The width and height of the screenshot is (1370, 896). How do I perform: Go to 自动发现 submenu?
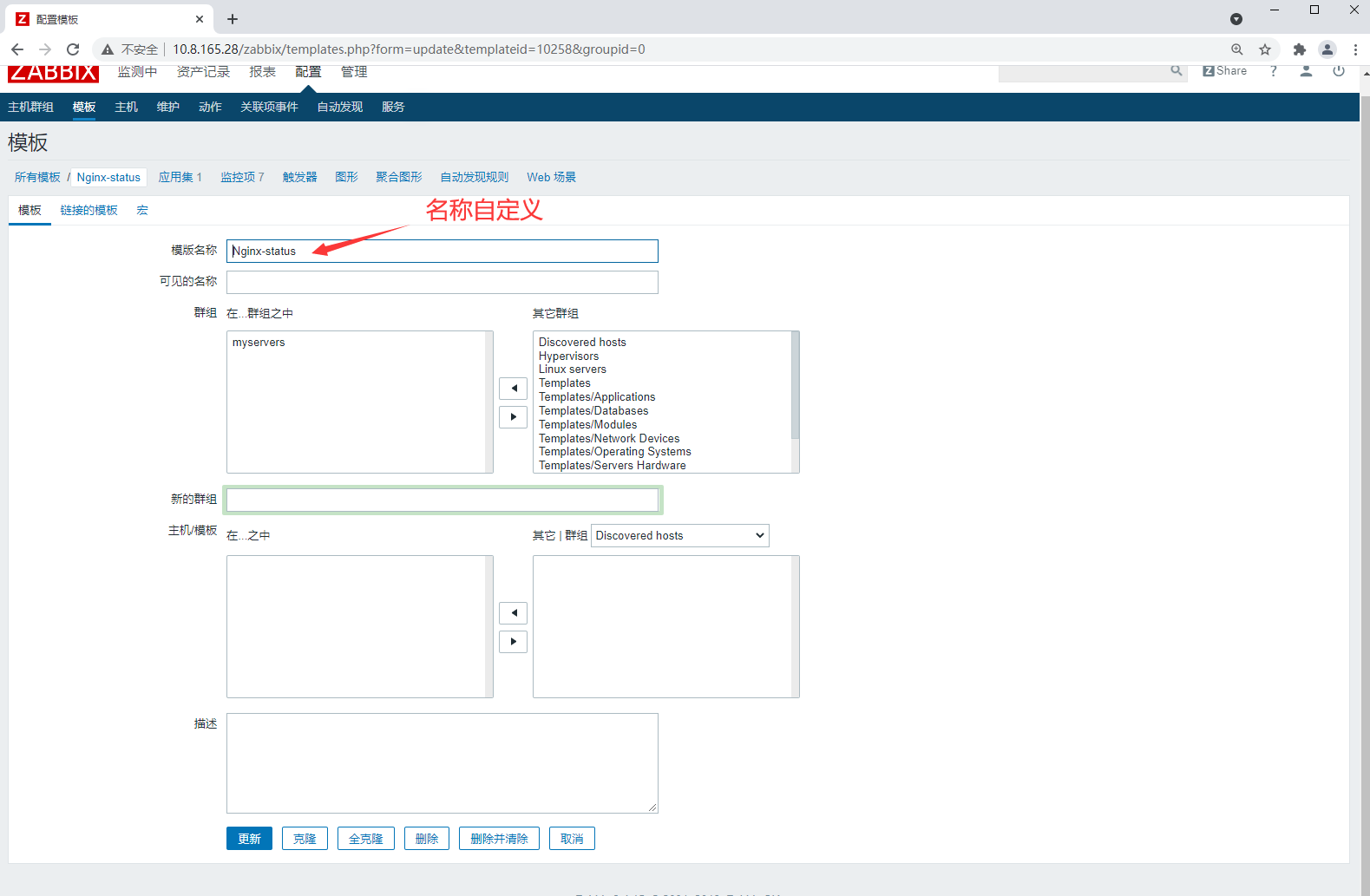click(340, 107)
